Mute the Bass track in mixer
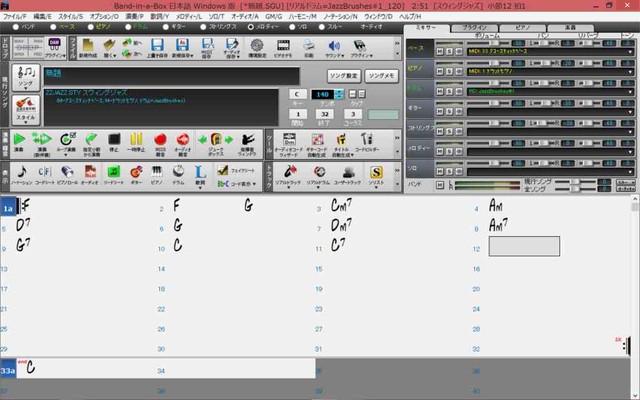This screenshot has width=640, height=400. click(x=440, y=52)
